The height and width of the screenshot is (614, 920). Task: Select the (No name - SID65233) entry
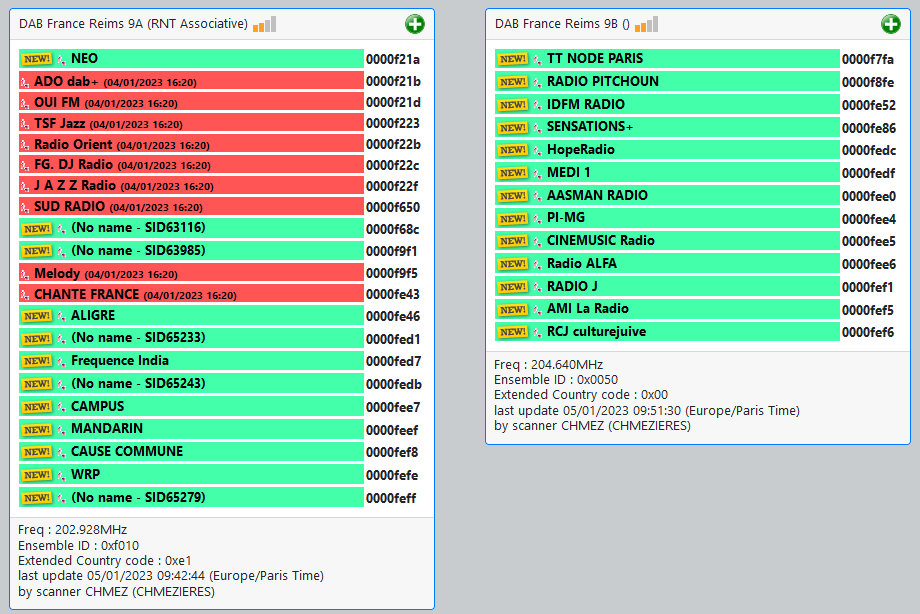(x=138, y=338)
